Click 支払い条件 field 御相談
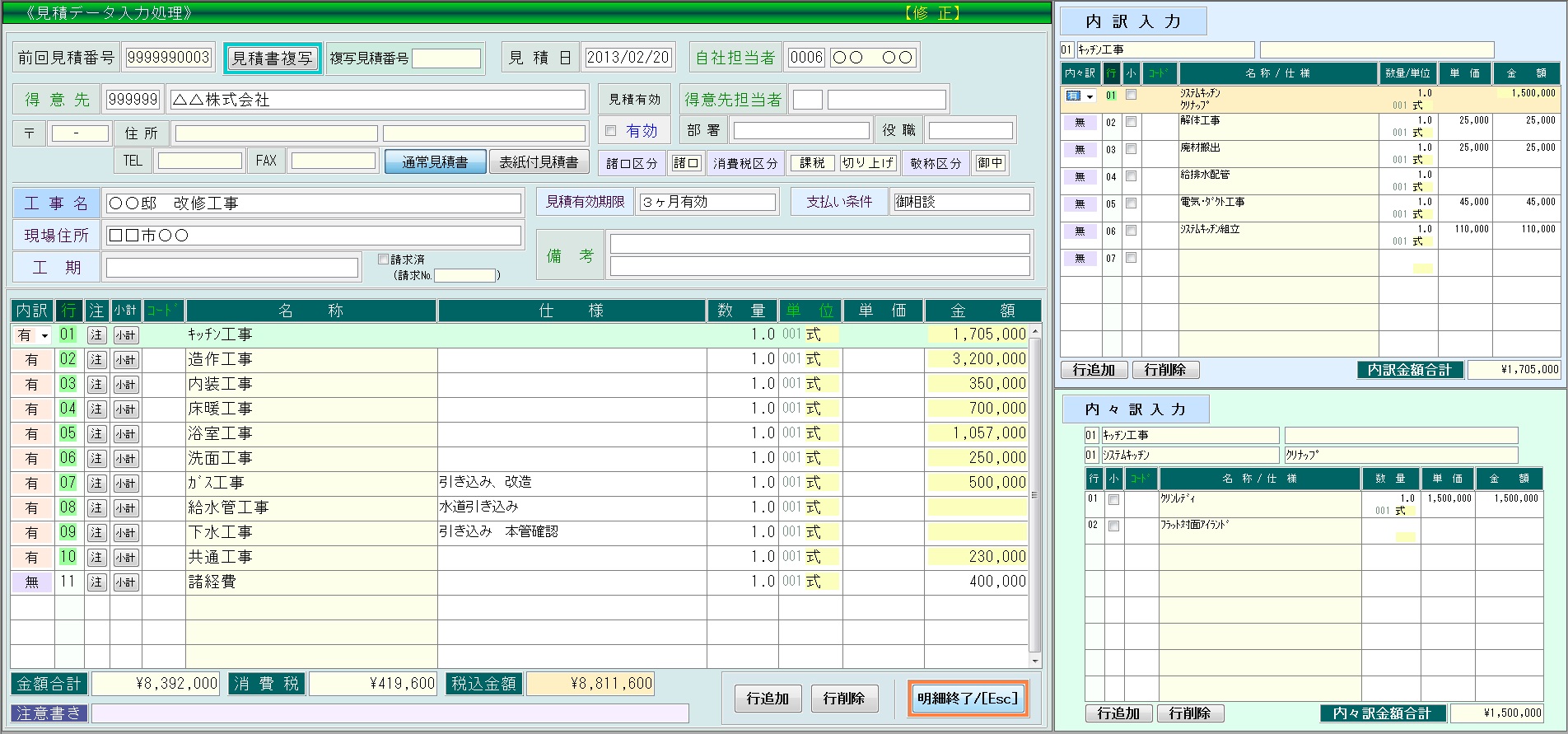The image size is (1568, 734). pos(962,202)
